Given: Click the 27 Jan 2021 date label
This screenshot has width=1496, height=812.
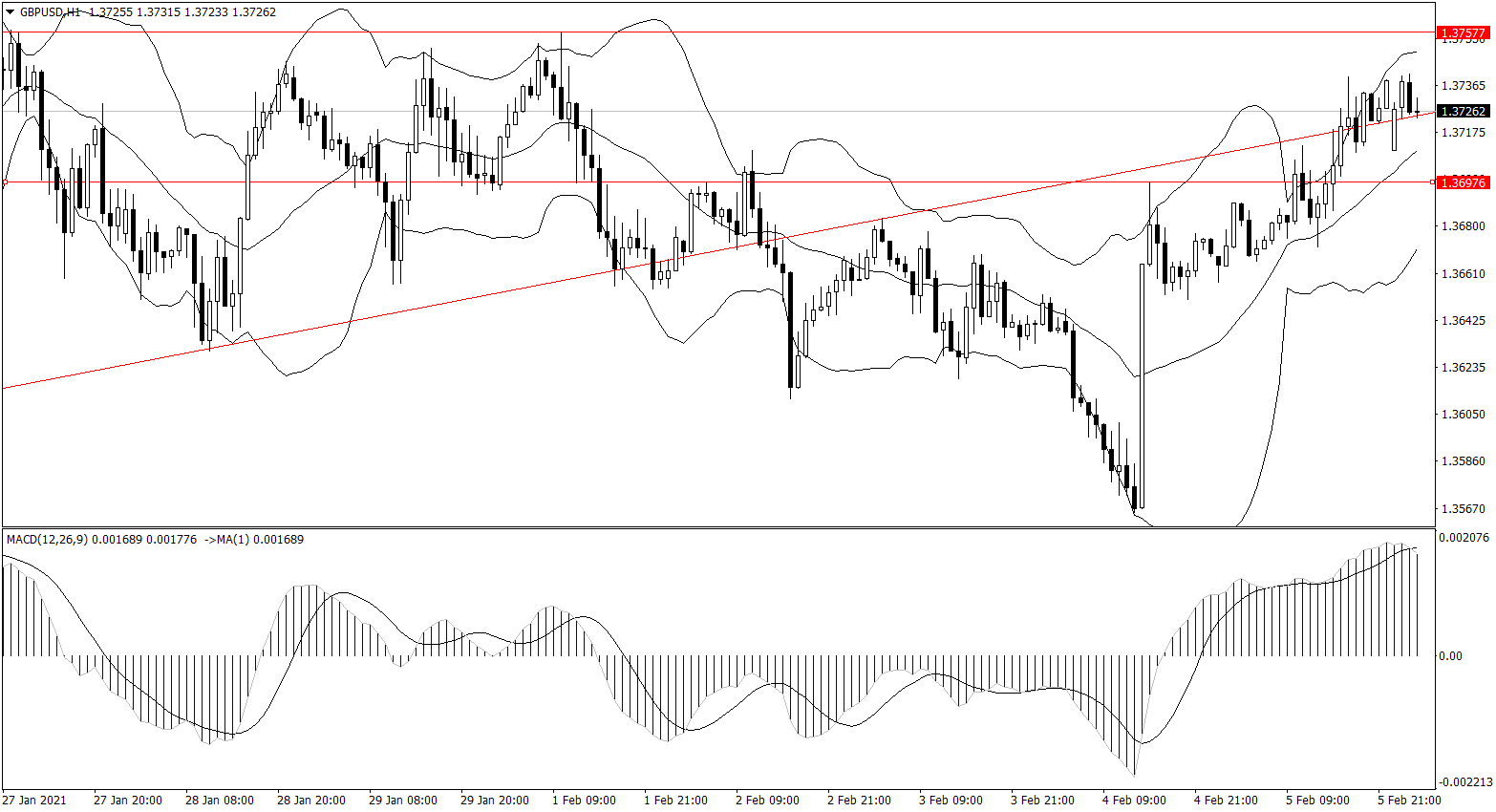Looking at the screenshot, I should coord(34,801).
